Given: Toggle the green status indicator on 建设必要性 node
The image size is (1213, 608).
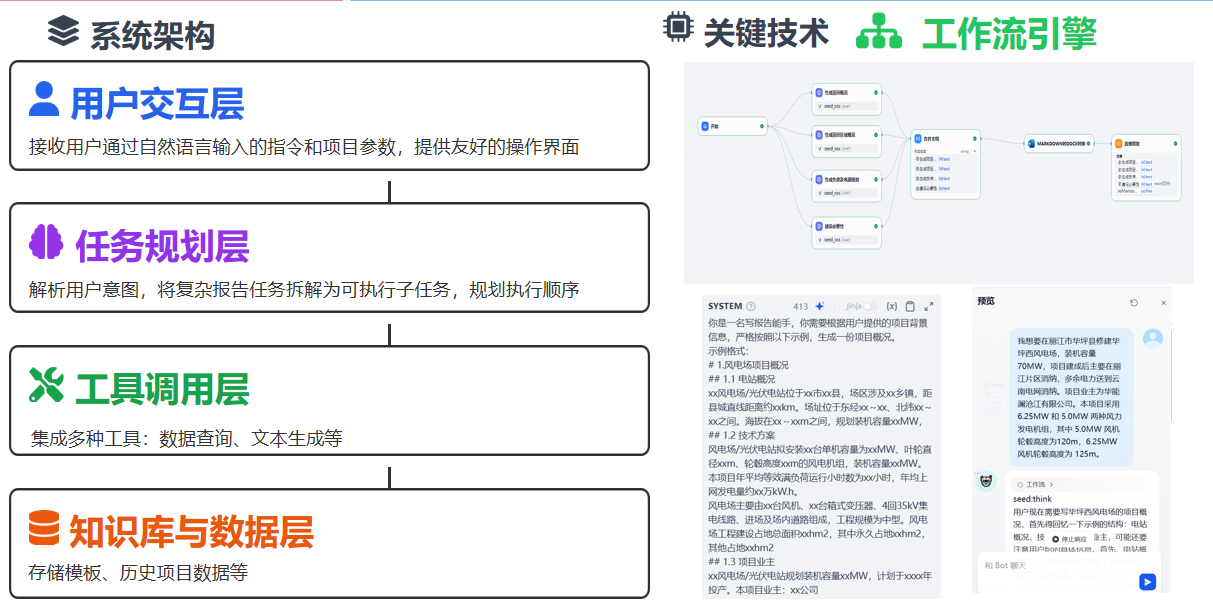Looking at the screenshot, I should click(x=876, y=226).
